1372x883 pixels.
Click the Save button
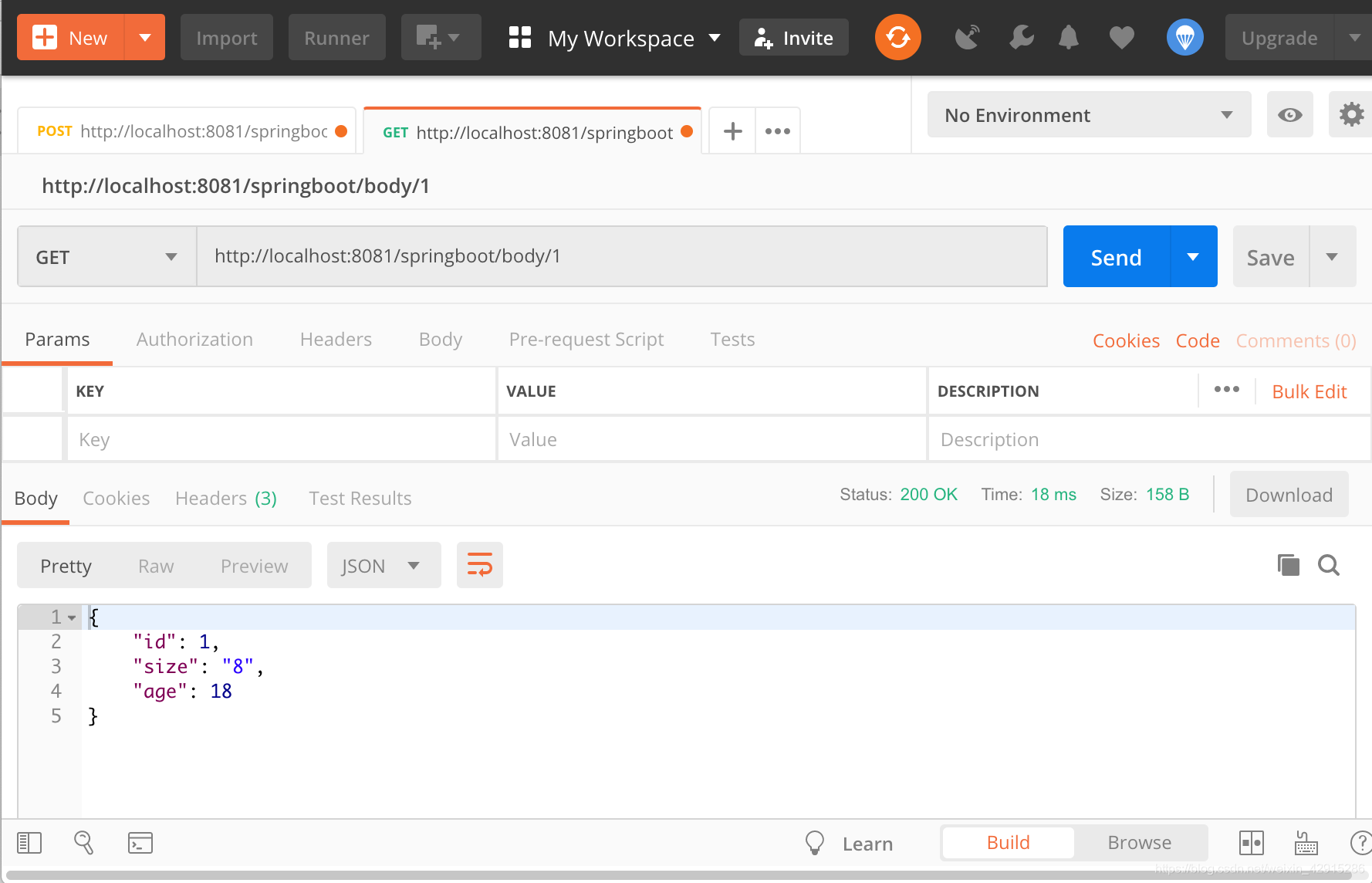[x=1270, y=256]
